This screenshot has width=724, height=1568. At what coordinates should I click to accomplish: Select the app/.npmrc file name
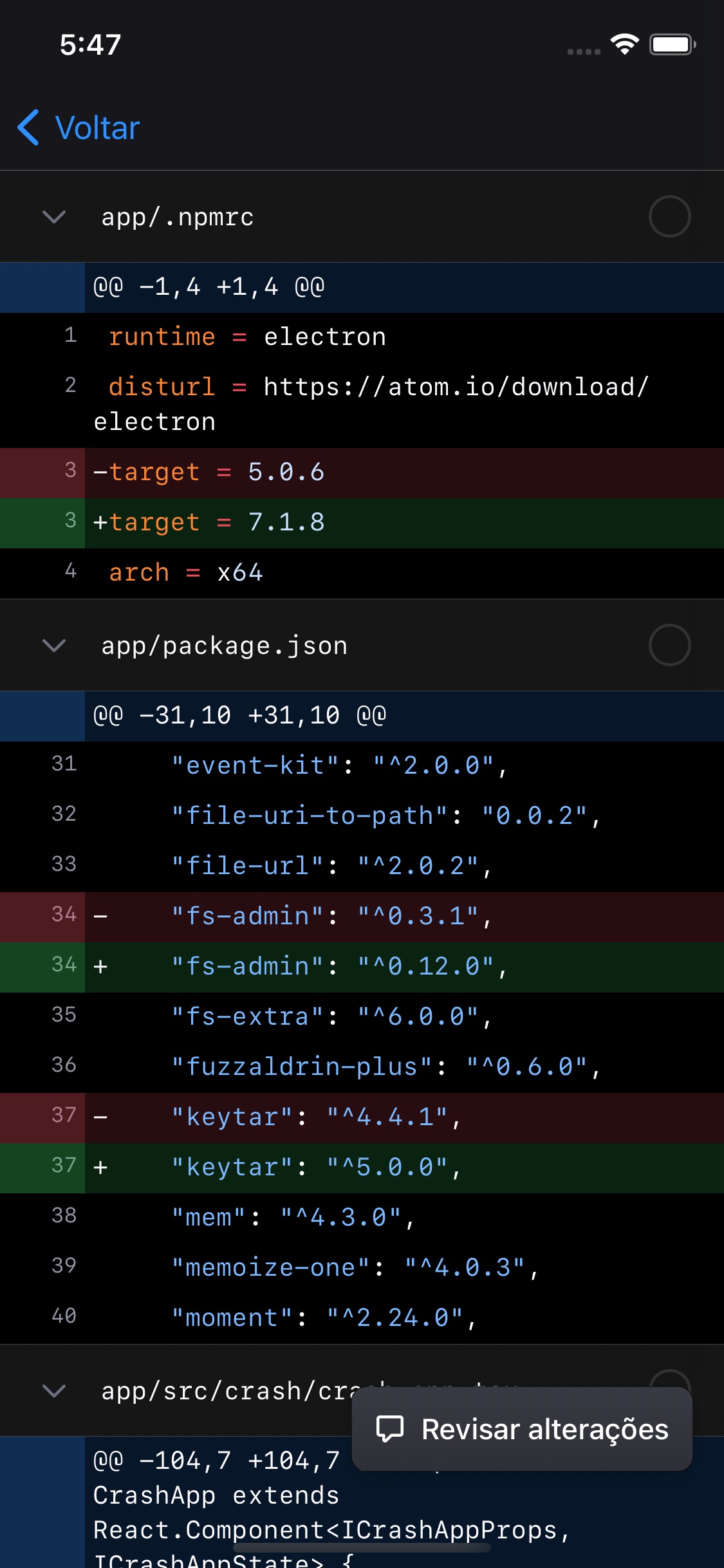pyautogui.click(x=178, y=217)
